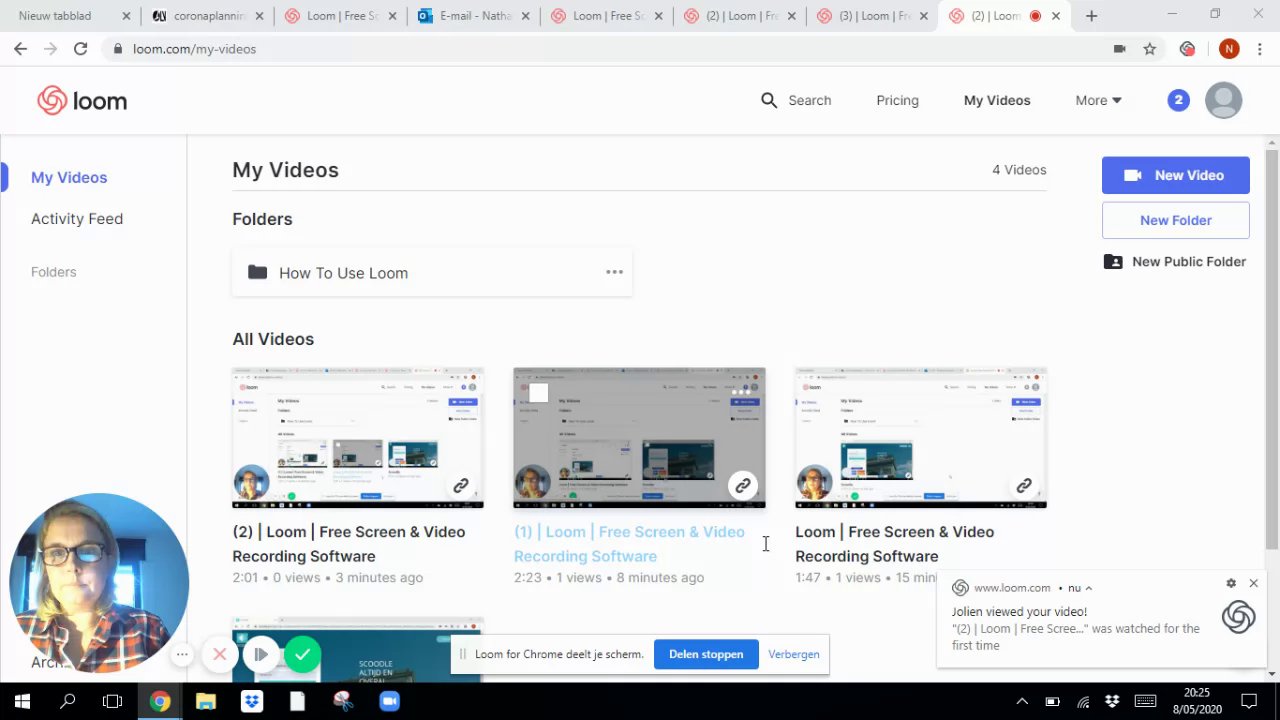Screen dimensions: 1280x720
Task: Click the Loom logo in the header
Action: (82, 101)
